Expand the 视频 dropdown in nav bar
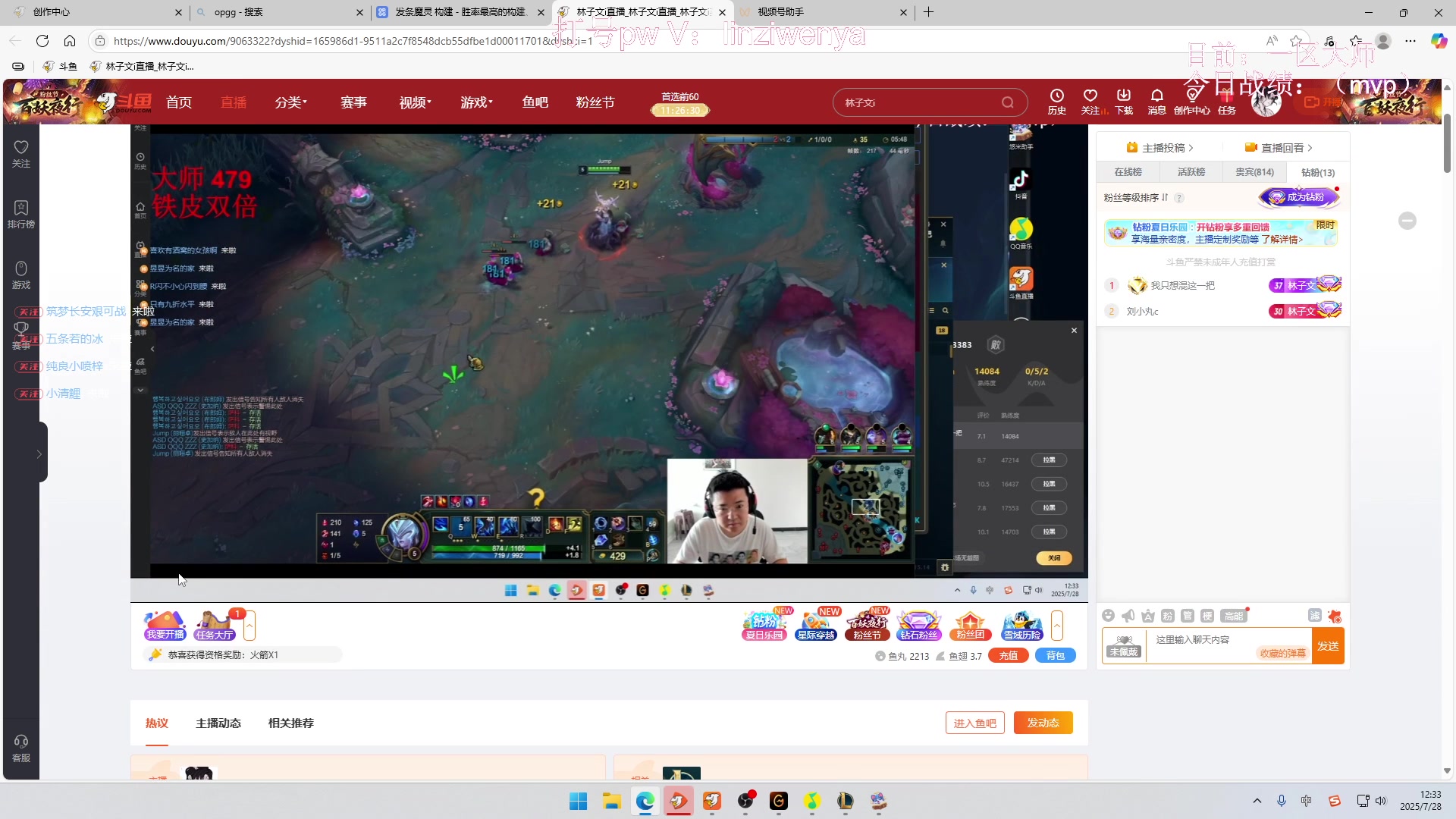This screenshot has height=819, width=1456. click(416, 102)
